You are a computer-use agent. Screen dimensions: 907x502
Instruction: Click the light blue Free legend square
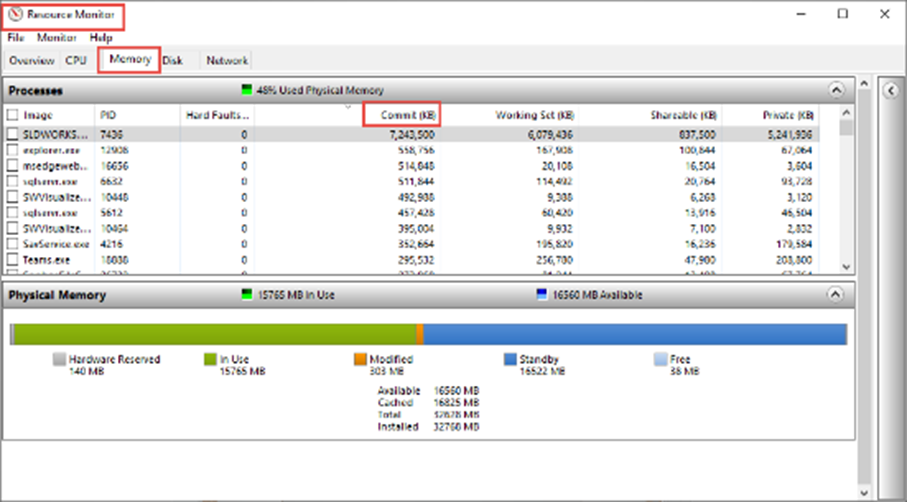pyautogui.click(x=660, y=359)
